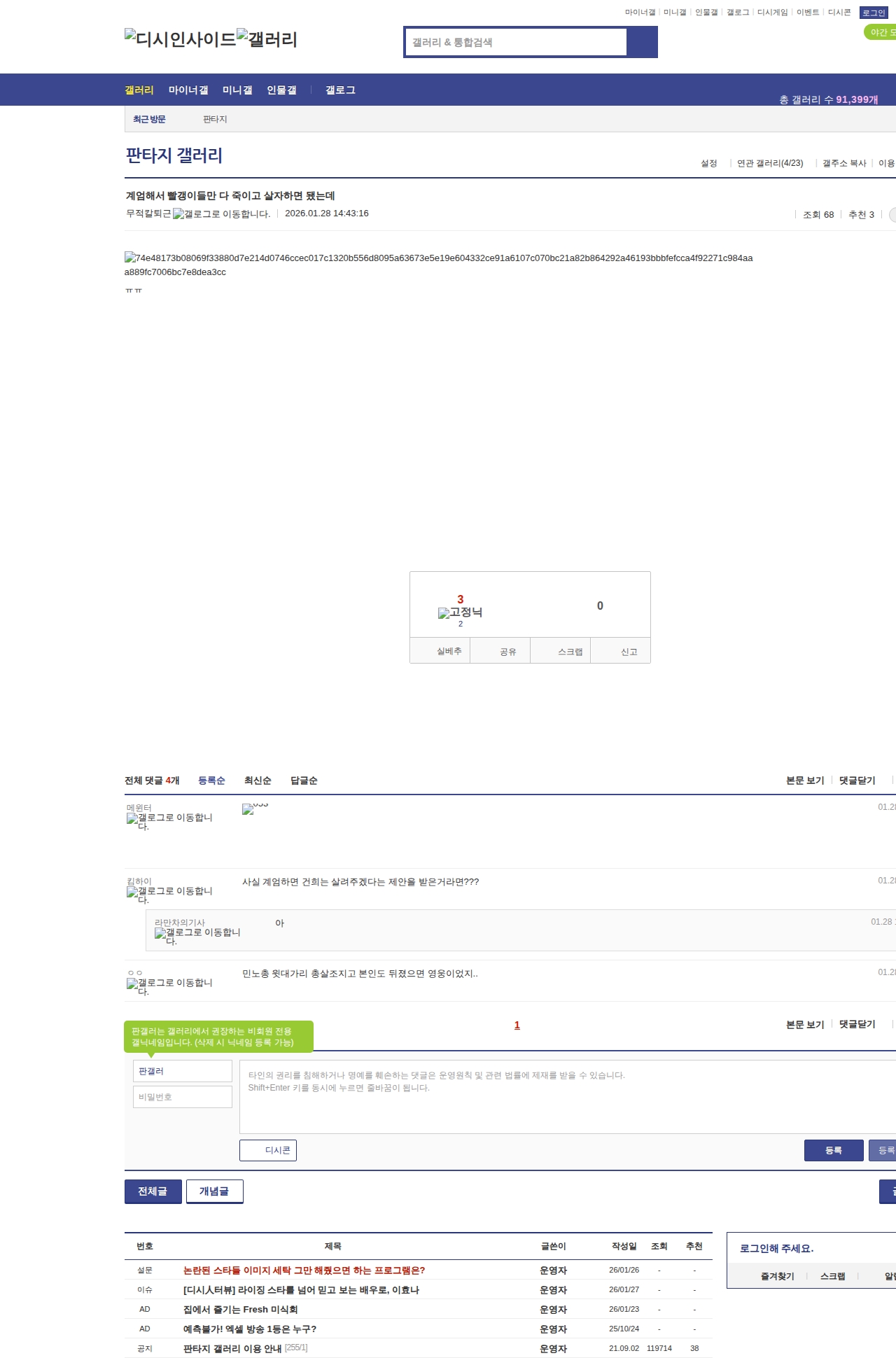Image resolution: width=896 pixels, height=1358 pixels.
Task: Open 라만차의기사's gallog icon
Action: (x=197, y=937)
